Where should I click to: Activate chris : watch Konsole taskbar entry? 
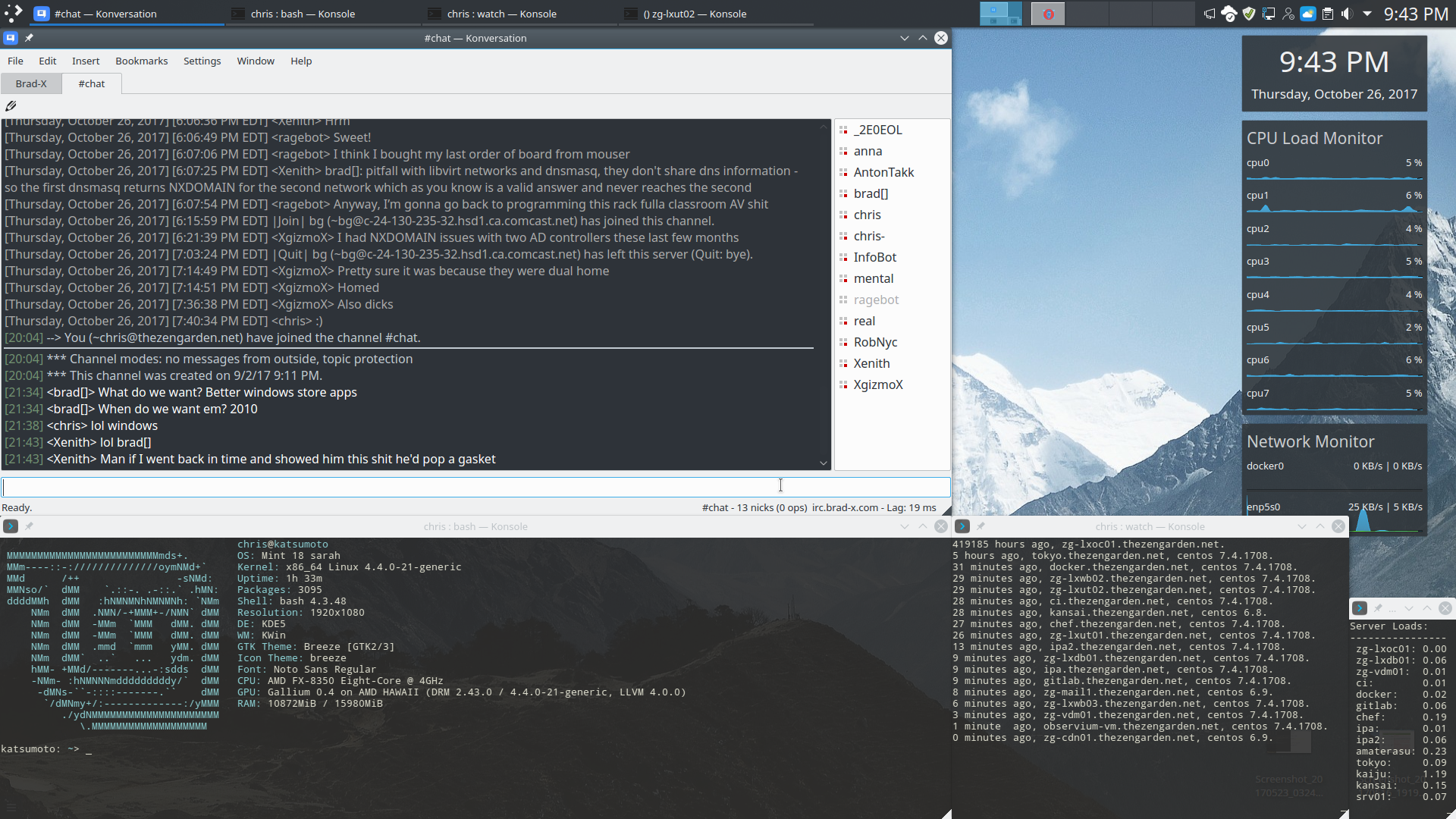[519, 14]
